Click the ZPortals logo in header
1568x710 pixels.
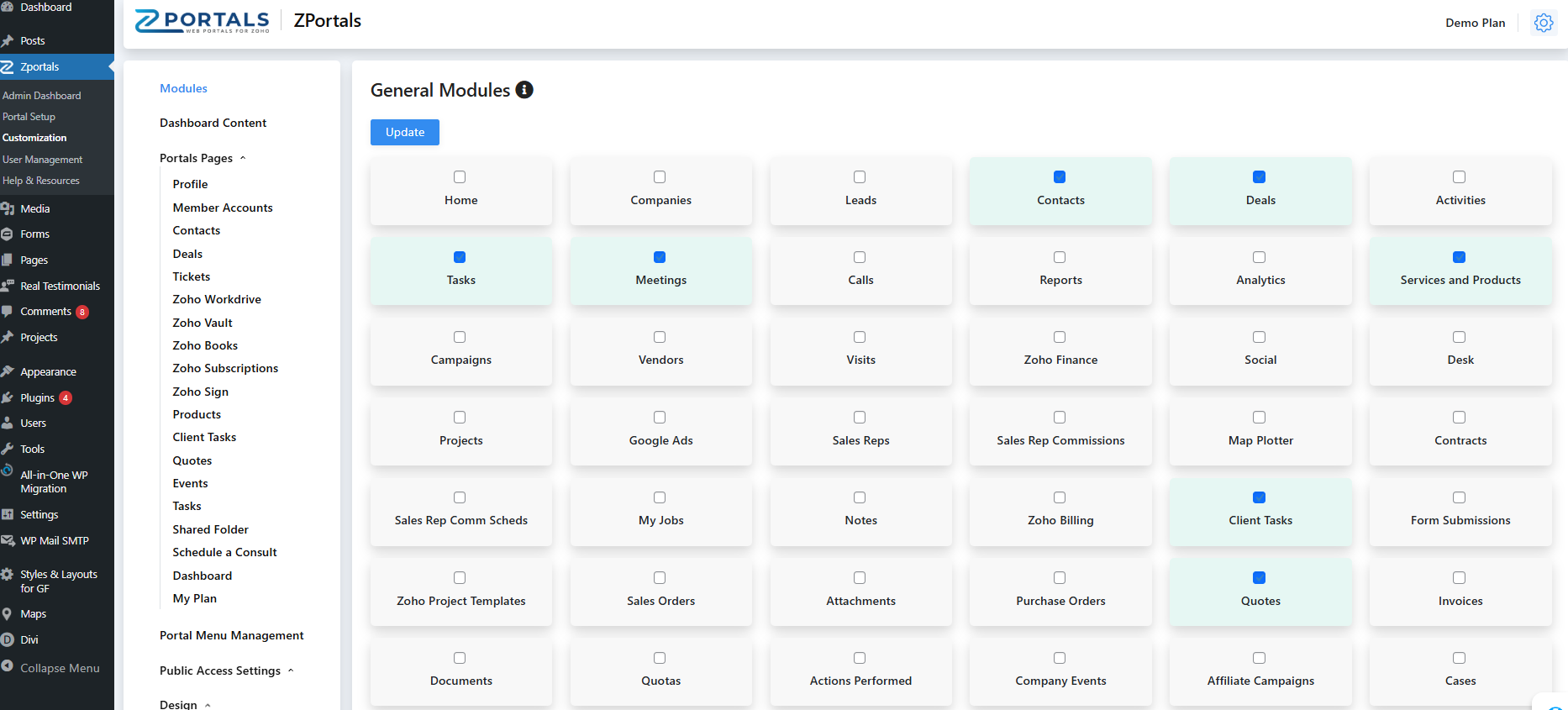(x=203, y=21)
